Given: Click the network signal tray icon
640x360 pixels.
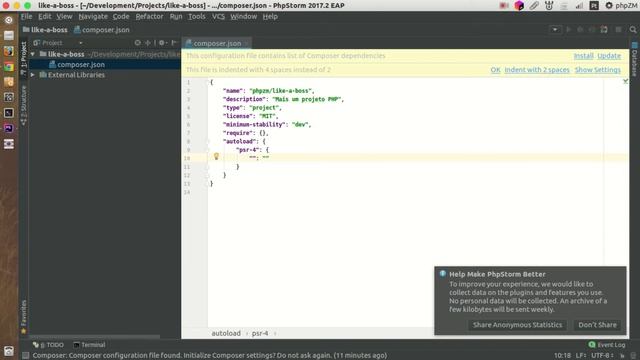Looking at the screenshot, I should (x=579, y=5).
